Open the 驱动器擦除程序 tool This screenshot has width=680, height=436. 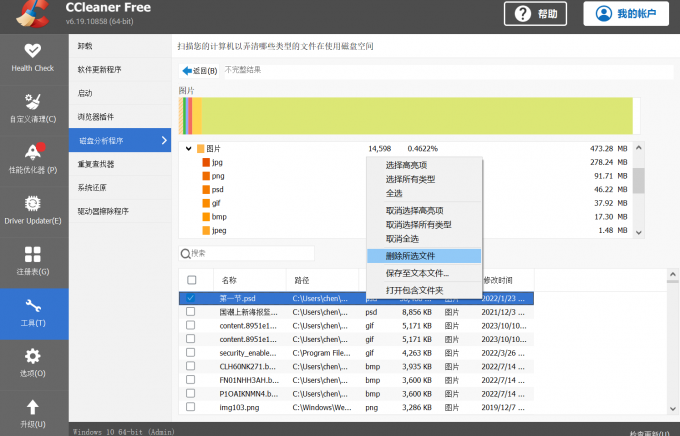[x=120, y=211]
